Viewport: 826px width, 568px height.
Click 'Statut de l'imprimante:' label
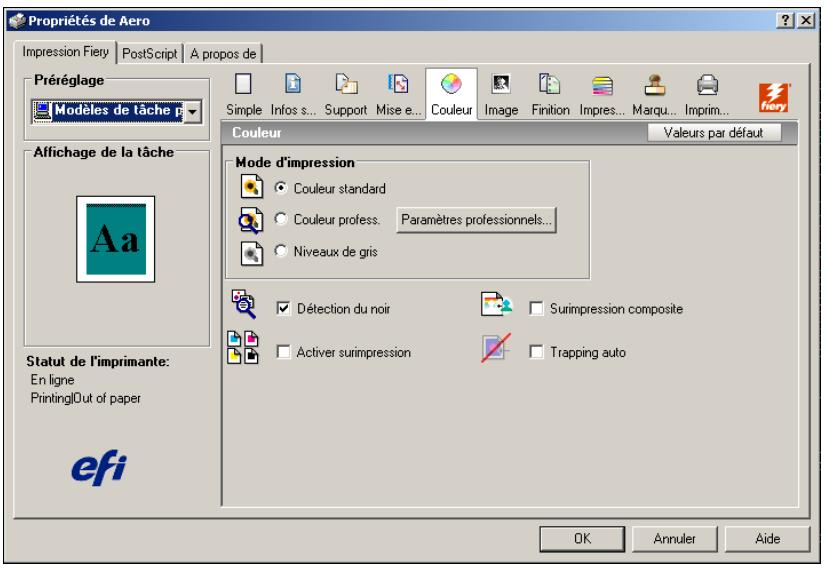[97, 361]
